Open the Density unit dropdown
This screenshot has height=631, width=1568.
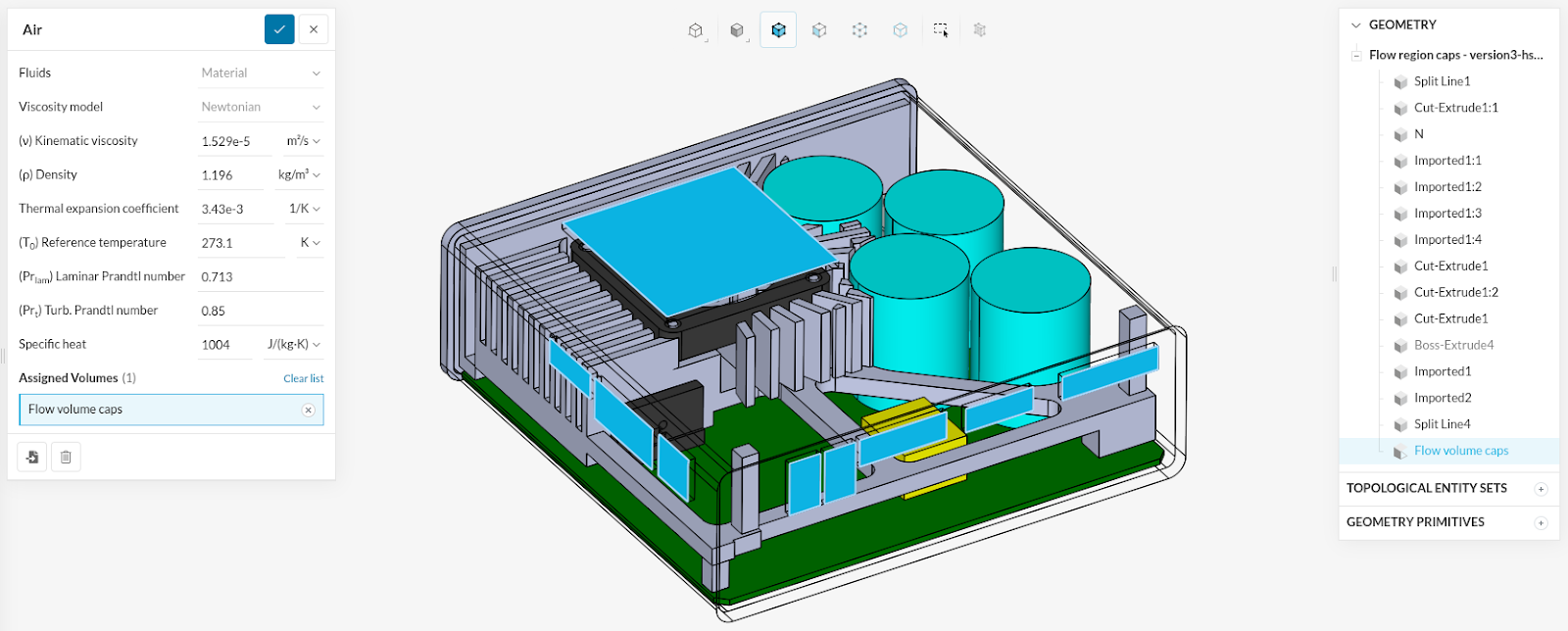[299, 175]
